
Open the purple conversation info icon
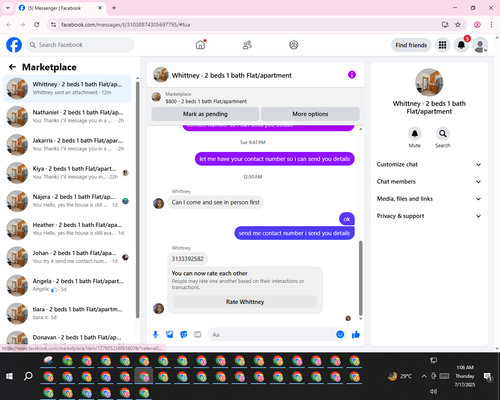pyautogui.click(x=352, y=75)
